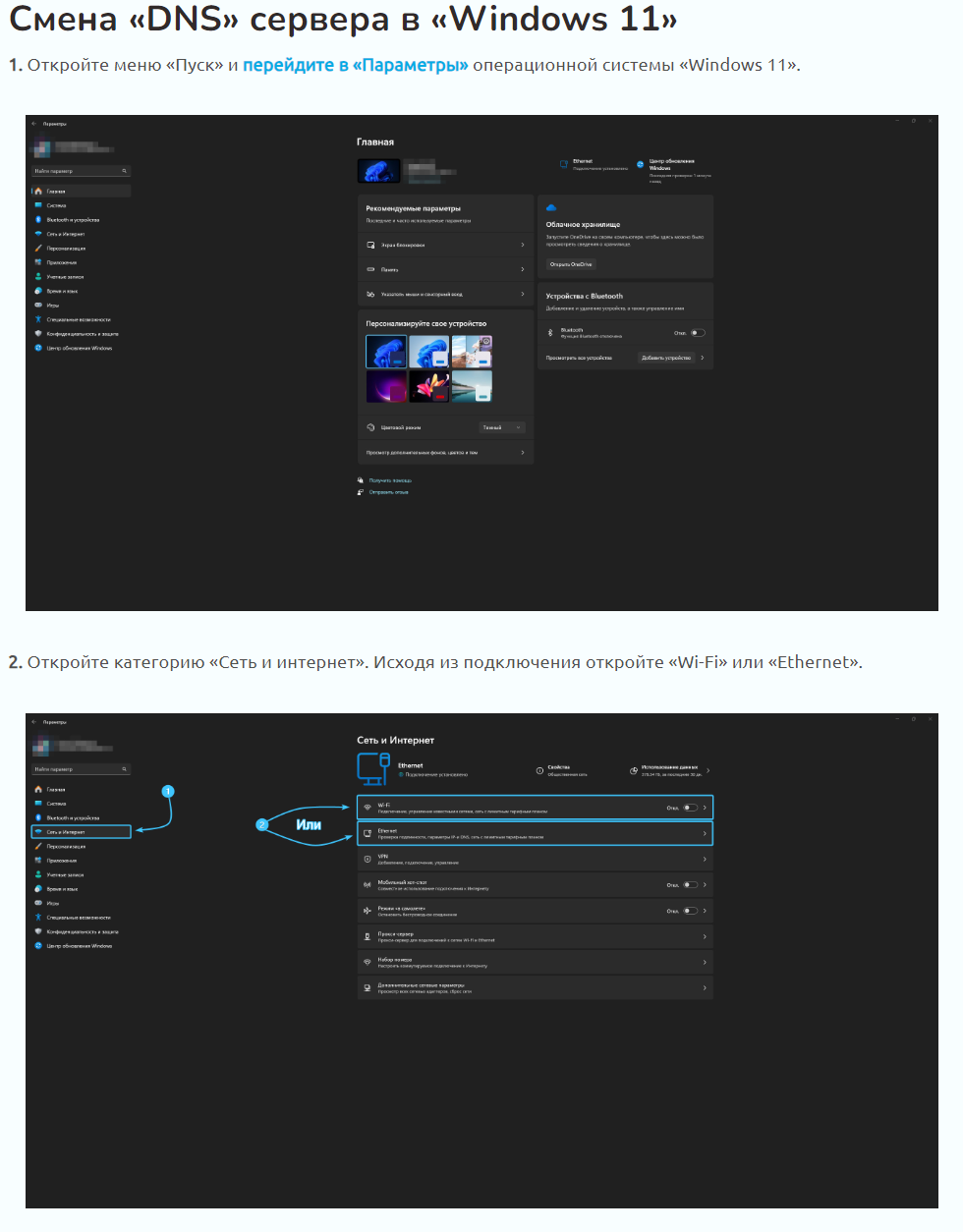Open Время и язык in the first screenshot's sidebar
The height and width of the screenshot is (1232, 963).
click(x=62, y=291)
